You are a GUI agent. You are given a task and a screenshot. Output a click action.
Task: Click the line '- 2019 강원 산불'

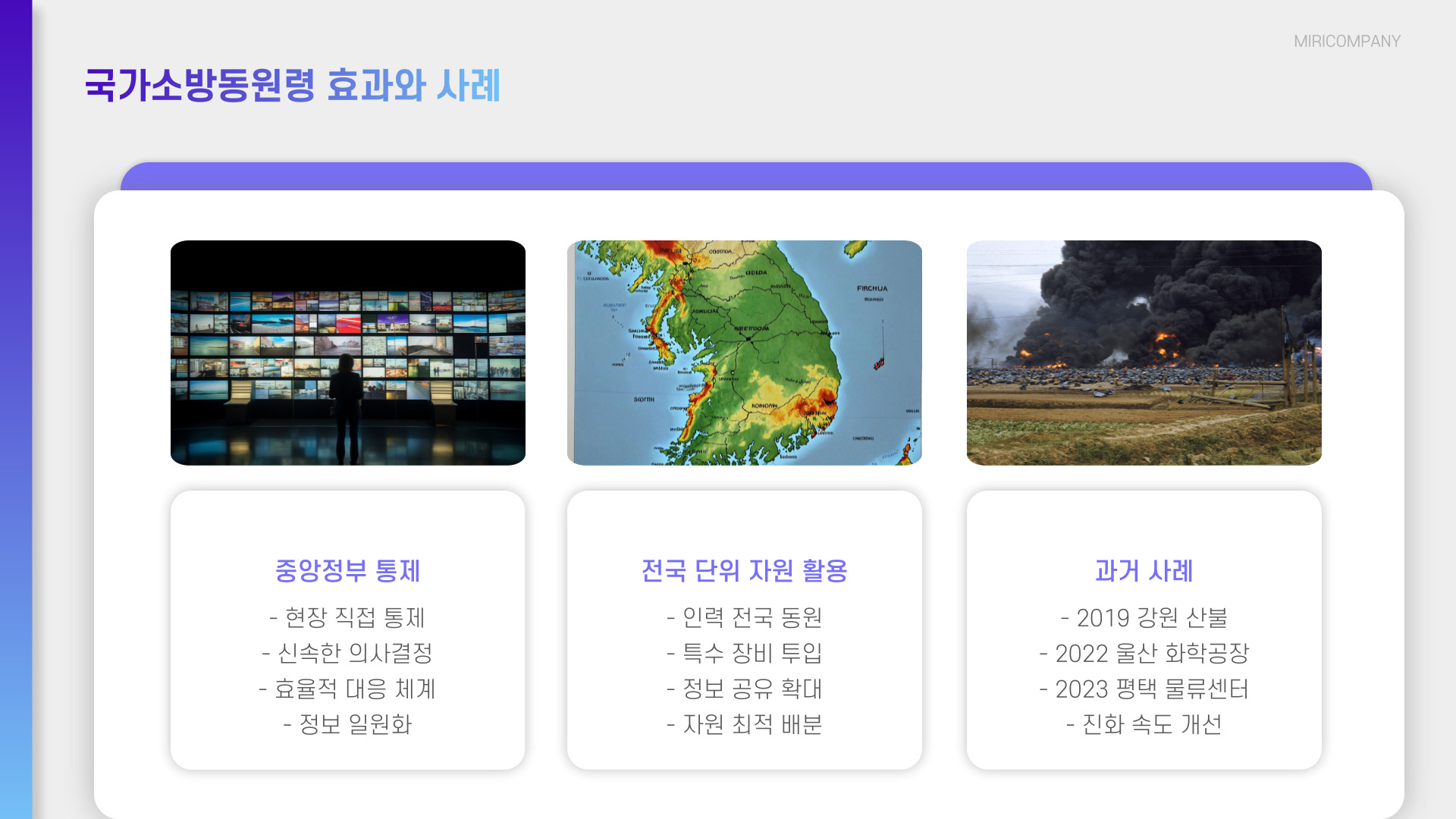pos(1144,617)
